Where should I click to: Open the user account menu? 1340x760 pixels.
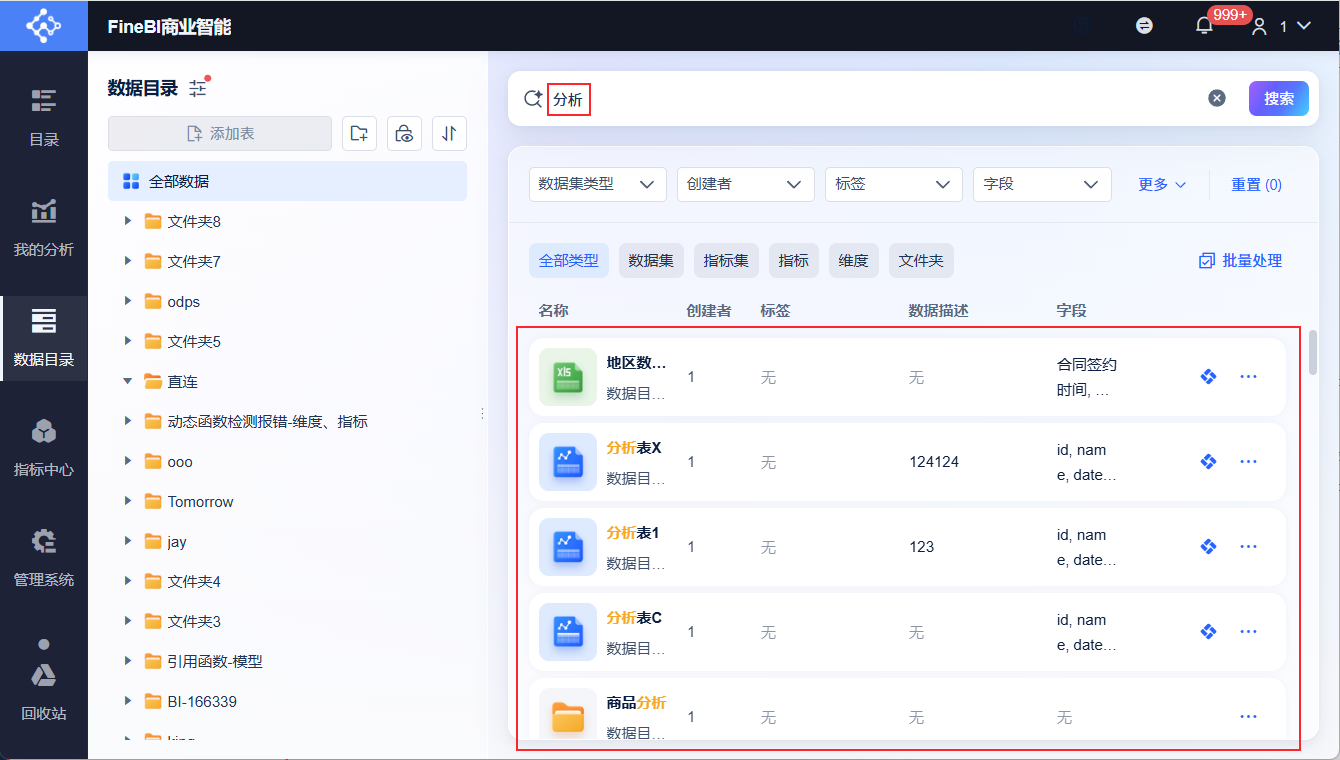1281,26
